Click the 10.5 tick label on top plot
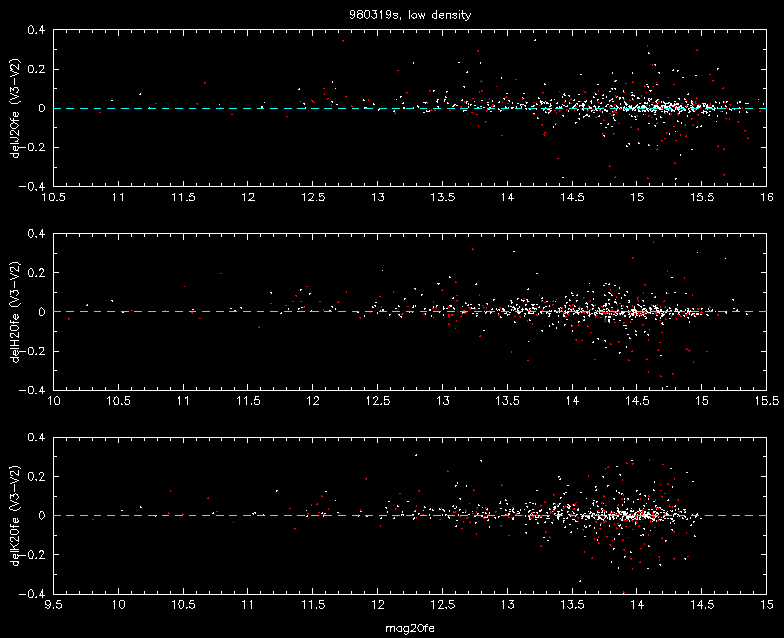Screen dimensions: 784x638 (x=53, y=198)
